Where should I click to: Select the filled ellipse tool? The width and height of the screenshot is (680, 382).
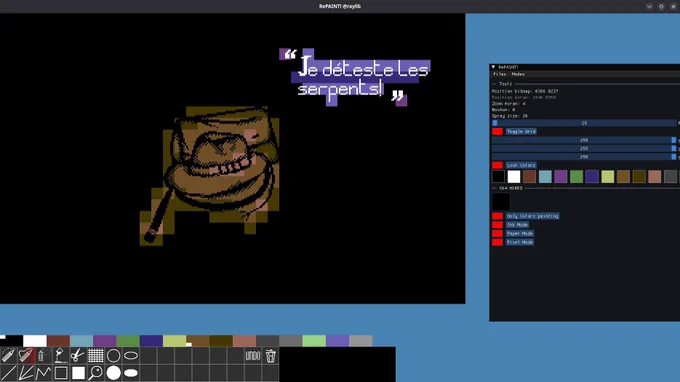(131, 373)
